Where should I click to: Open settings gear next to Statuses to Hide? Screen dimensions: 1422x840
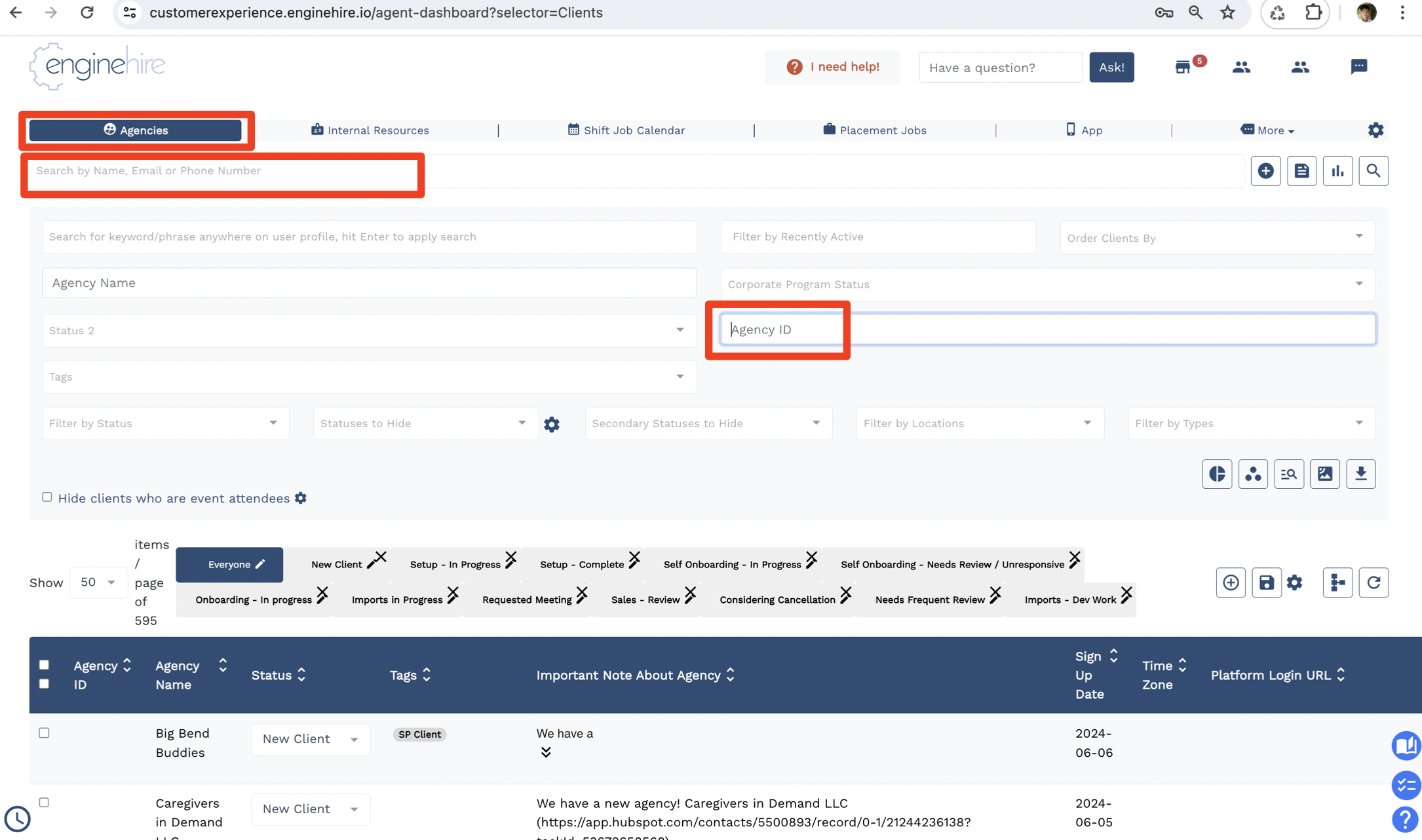coord(552,424)
